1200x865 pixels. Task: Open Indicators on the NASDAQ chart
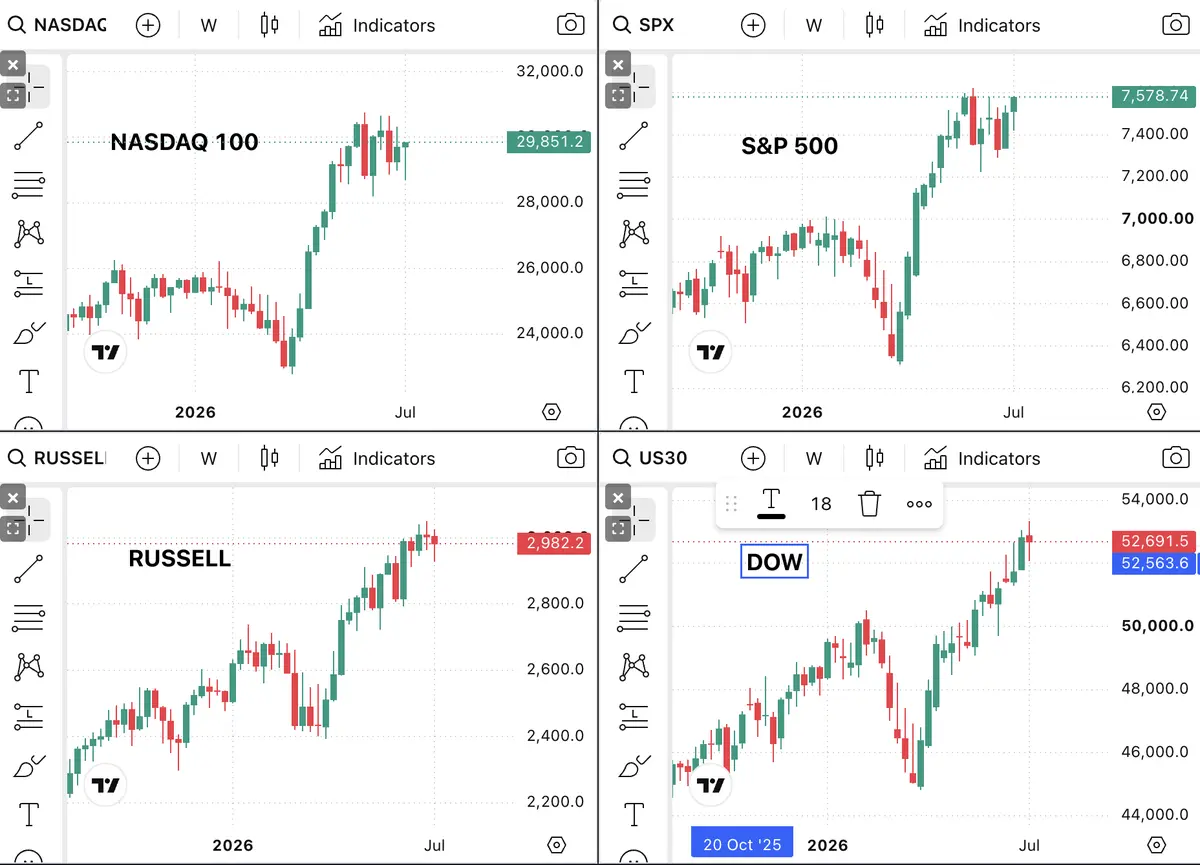coord(377,25)
